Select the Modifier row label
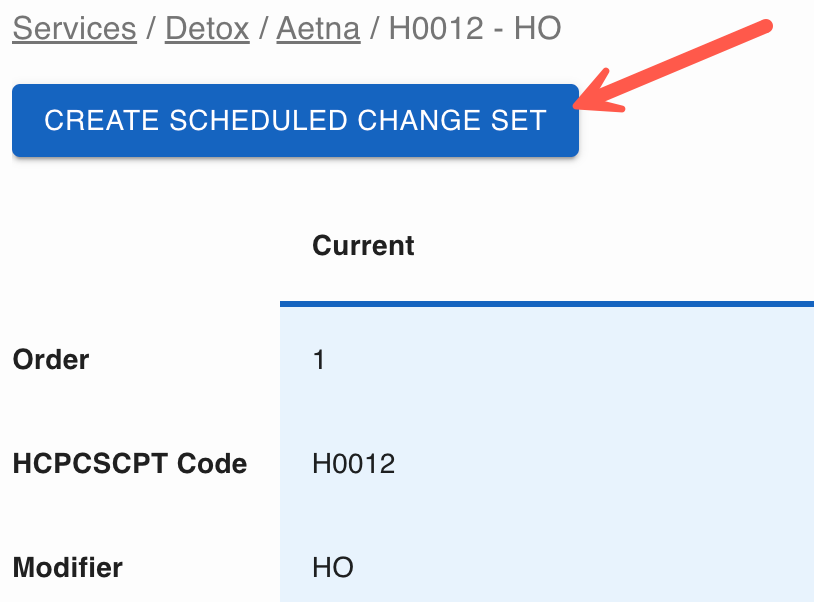This screenshot has width=814, height=602. pyautogui.click(x=68, y=568)
